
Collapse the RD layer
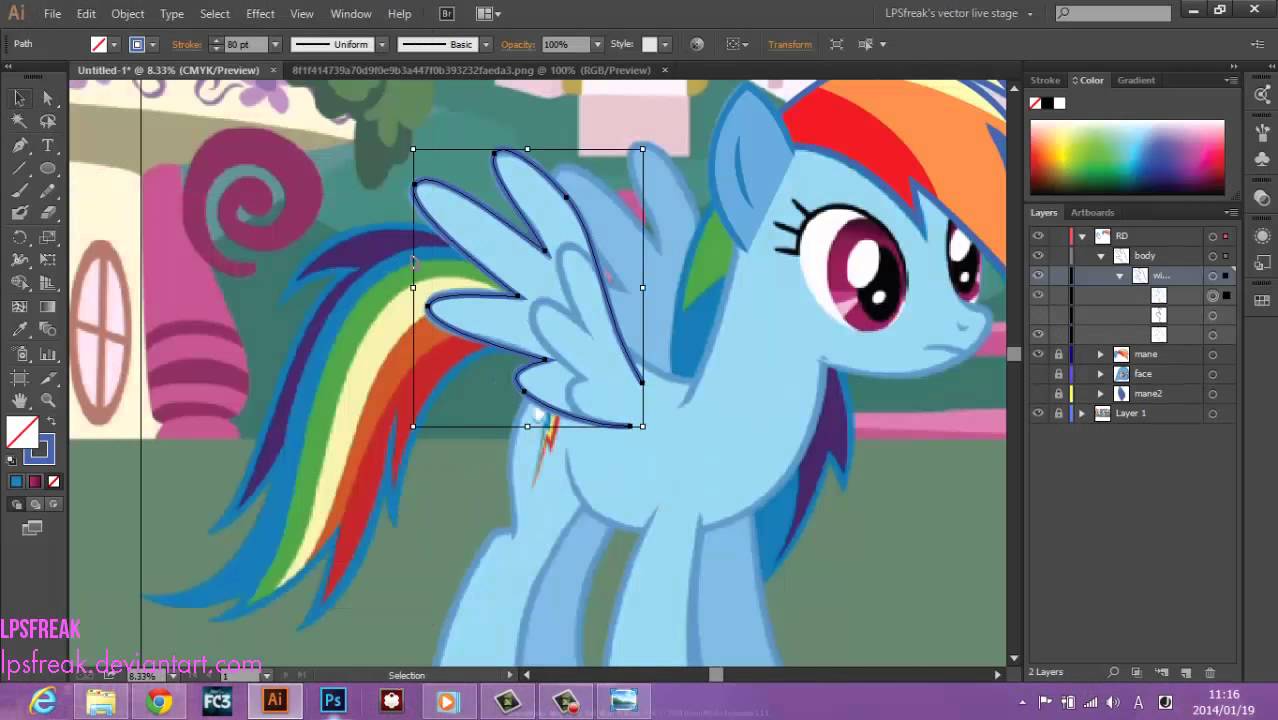pyautogui.click(x=1082, y=236)
